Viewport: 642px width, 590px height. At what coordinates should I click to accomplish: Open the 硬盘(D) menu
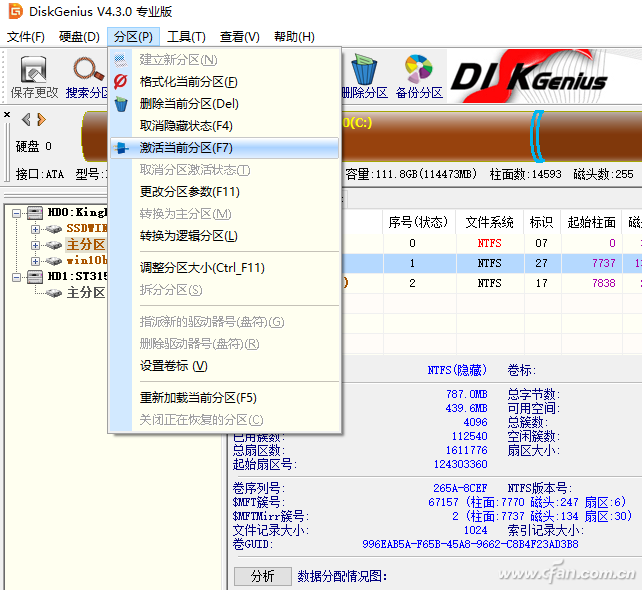click(79, 37)
